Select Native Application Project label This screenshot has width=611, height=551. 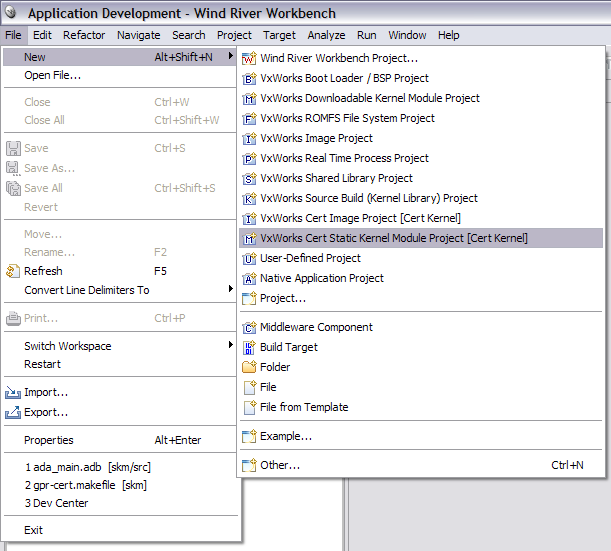point(322,278)
